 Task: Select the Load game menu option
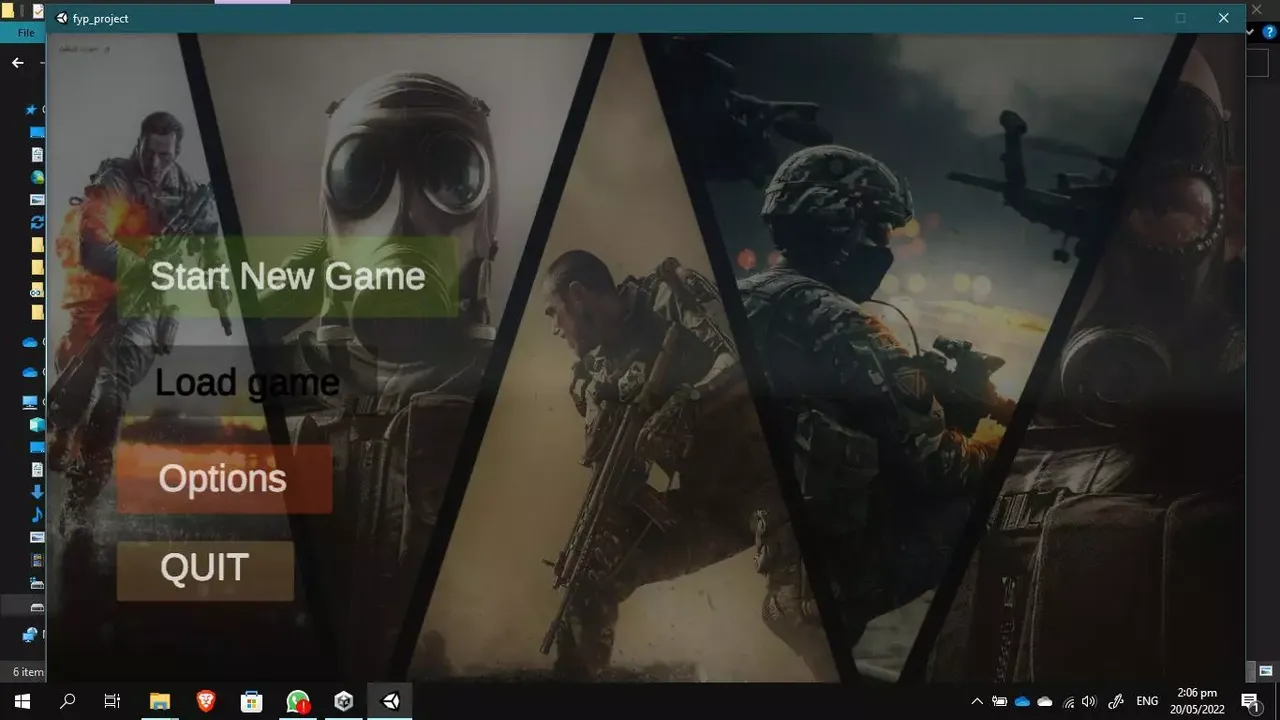(x=246, y=382)
